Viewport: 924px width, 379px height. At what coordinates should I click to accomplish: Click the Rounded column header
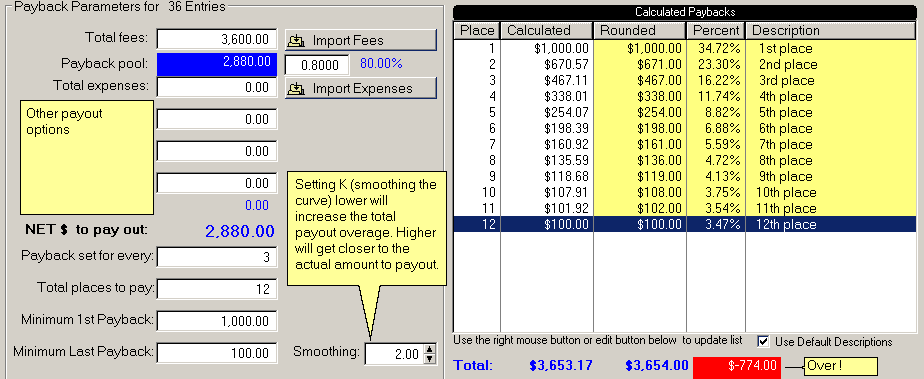tap(640, 31)
